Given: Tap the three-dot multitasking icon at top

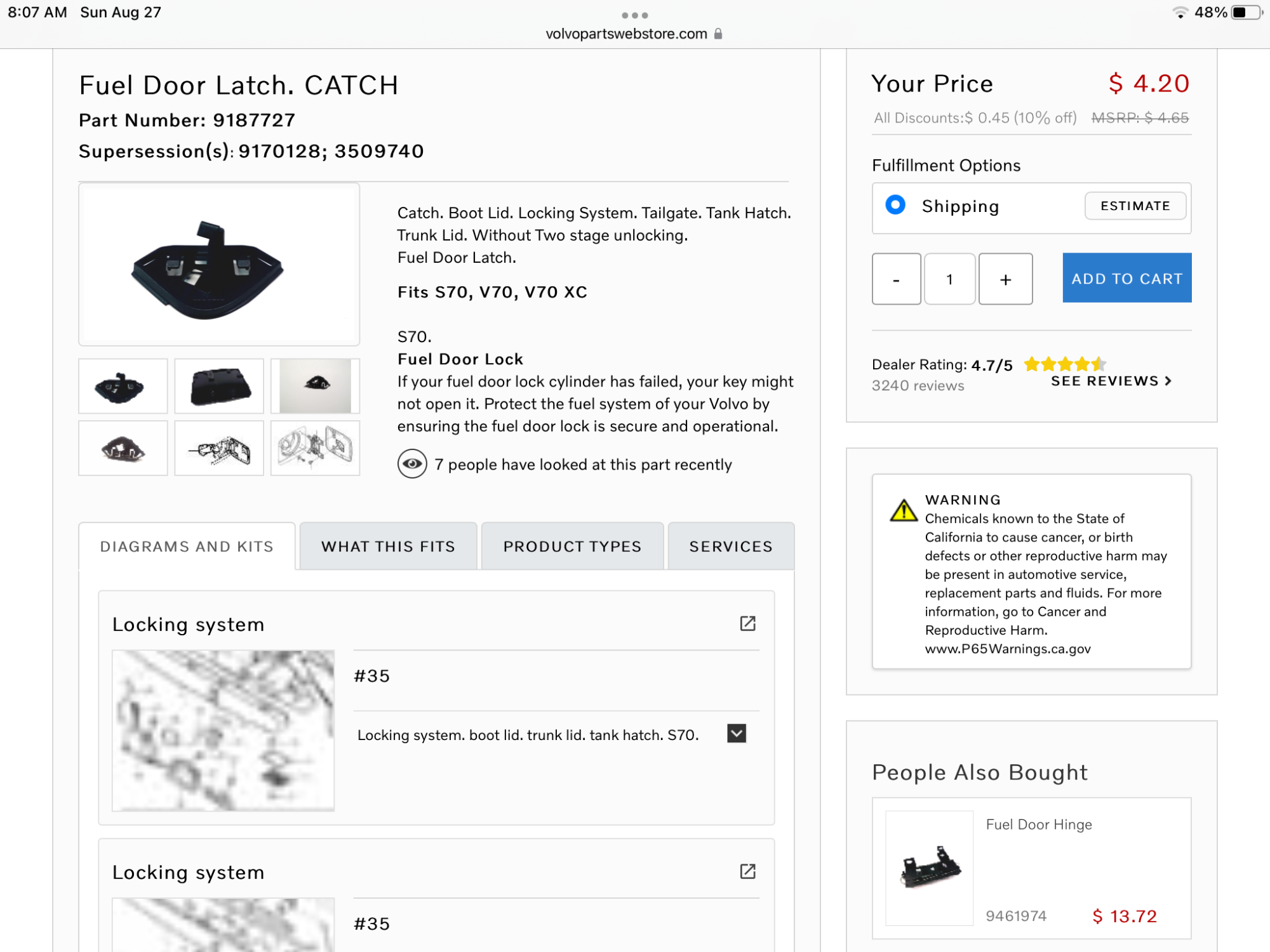Looking at the screenshot, I should tap(634, 15).
